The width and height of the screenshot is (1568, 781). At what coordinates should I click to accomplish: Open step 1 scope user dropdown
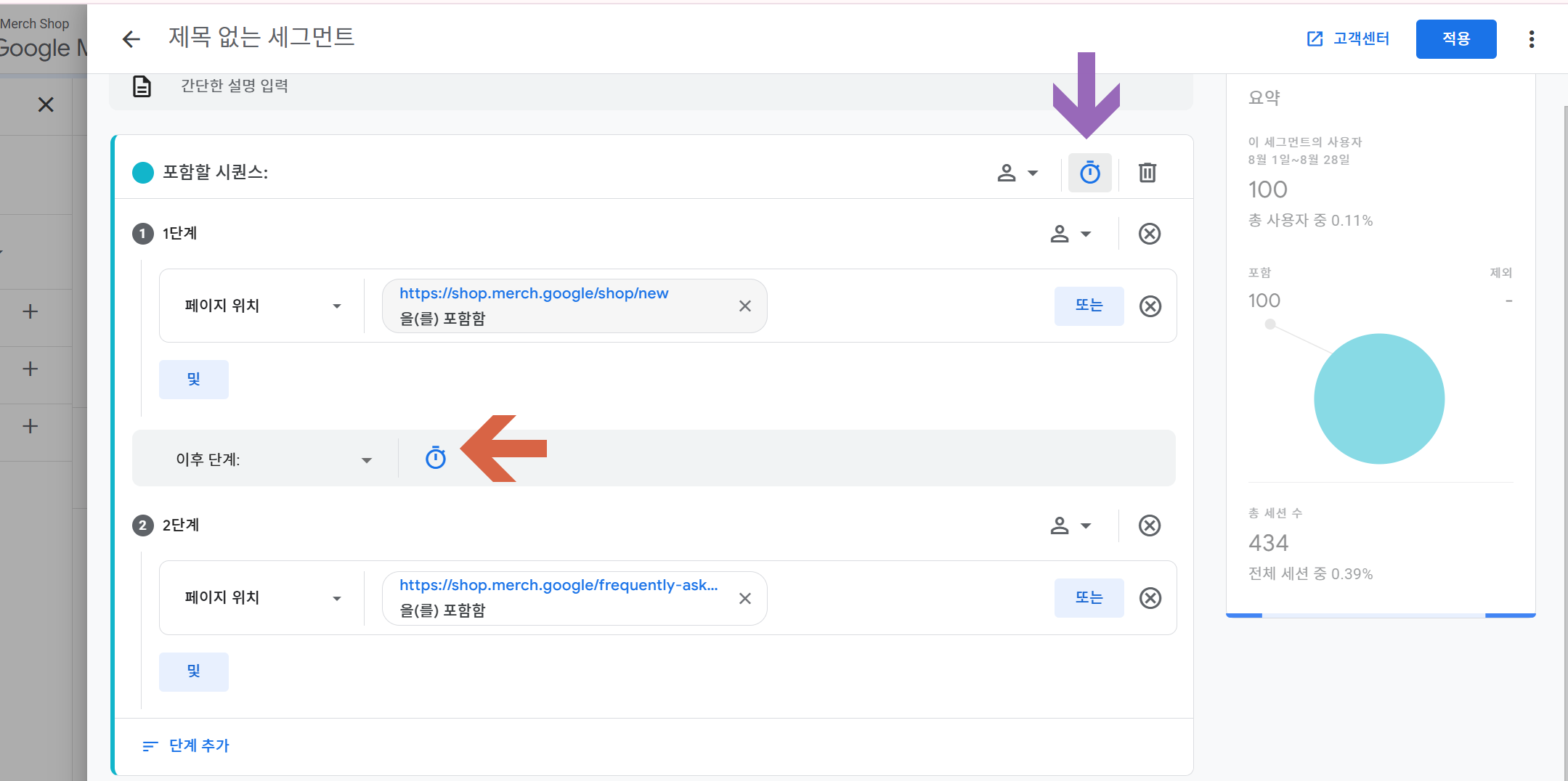coord(1071,234)
